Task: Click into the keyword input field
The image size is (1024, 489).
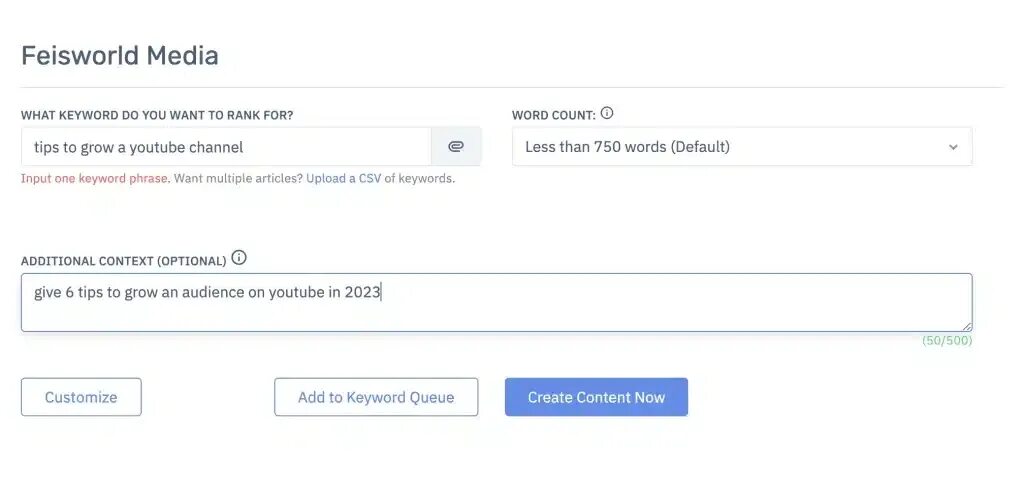Action: pos(225,147)
